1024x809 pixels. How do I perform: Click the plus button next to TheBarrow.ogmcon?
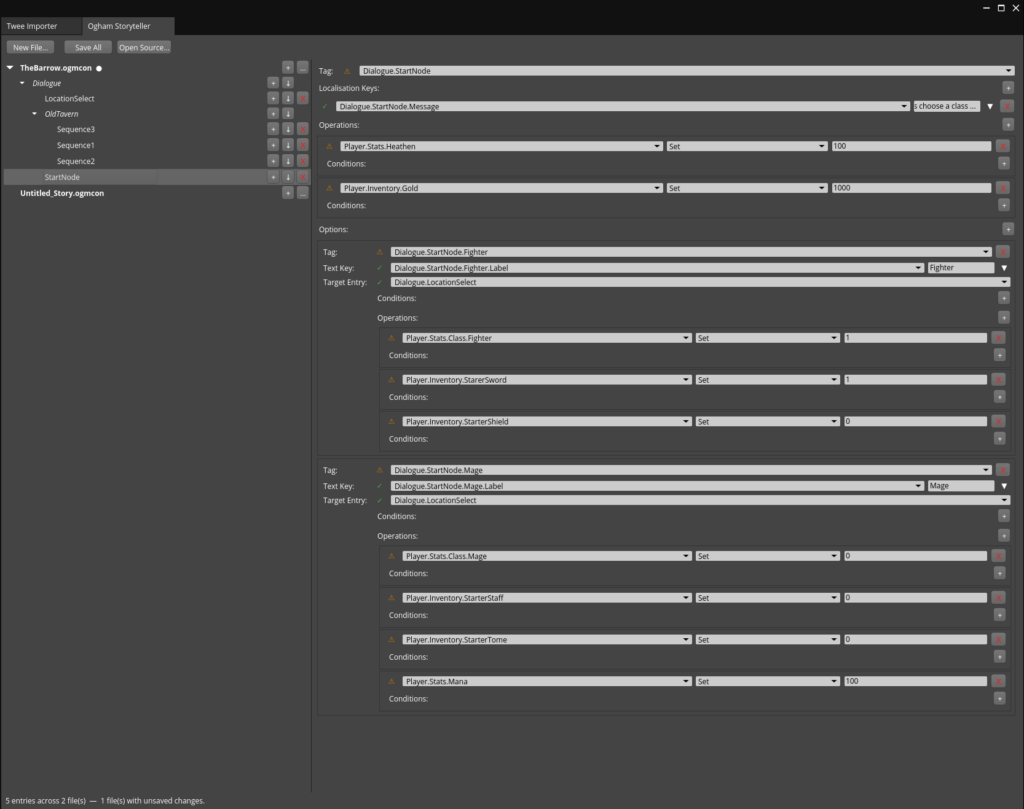(288, 68)
